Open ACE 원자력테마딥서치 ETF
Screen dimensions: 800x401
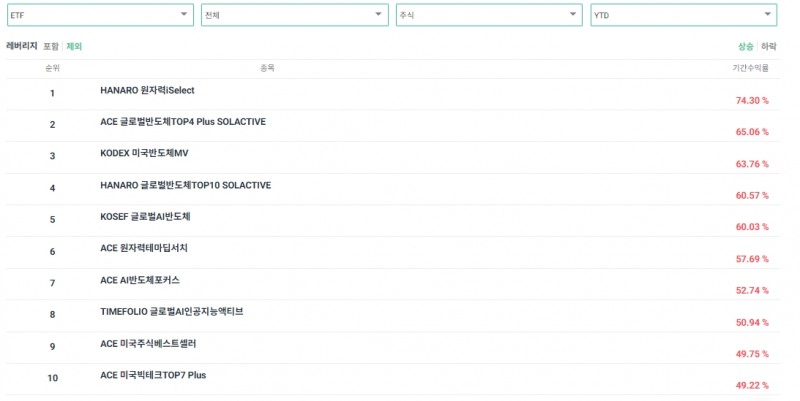pos(144,248)
